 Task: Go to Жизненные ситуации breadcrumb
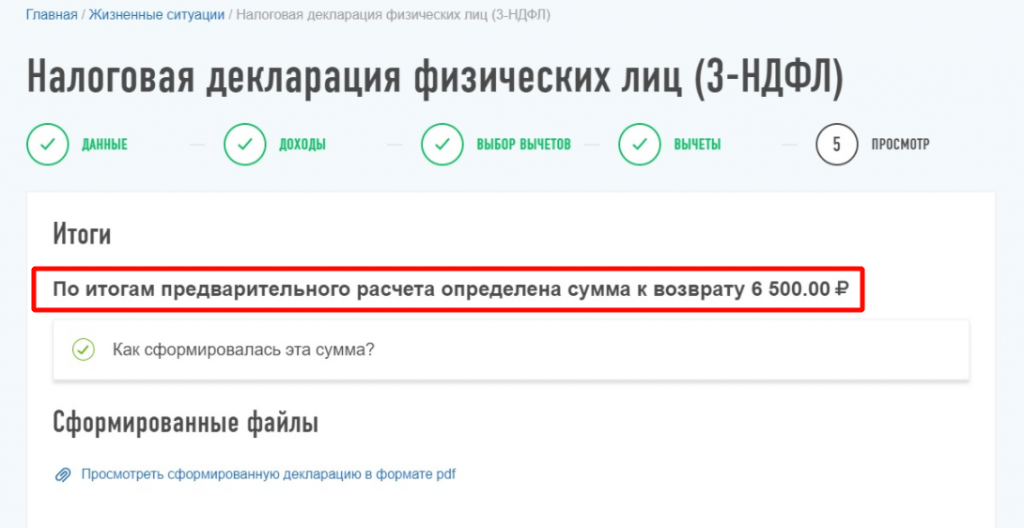(157, 14)
